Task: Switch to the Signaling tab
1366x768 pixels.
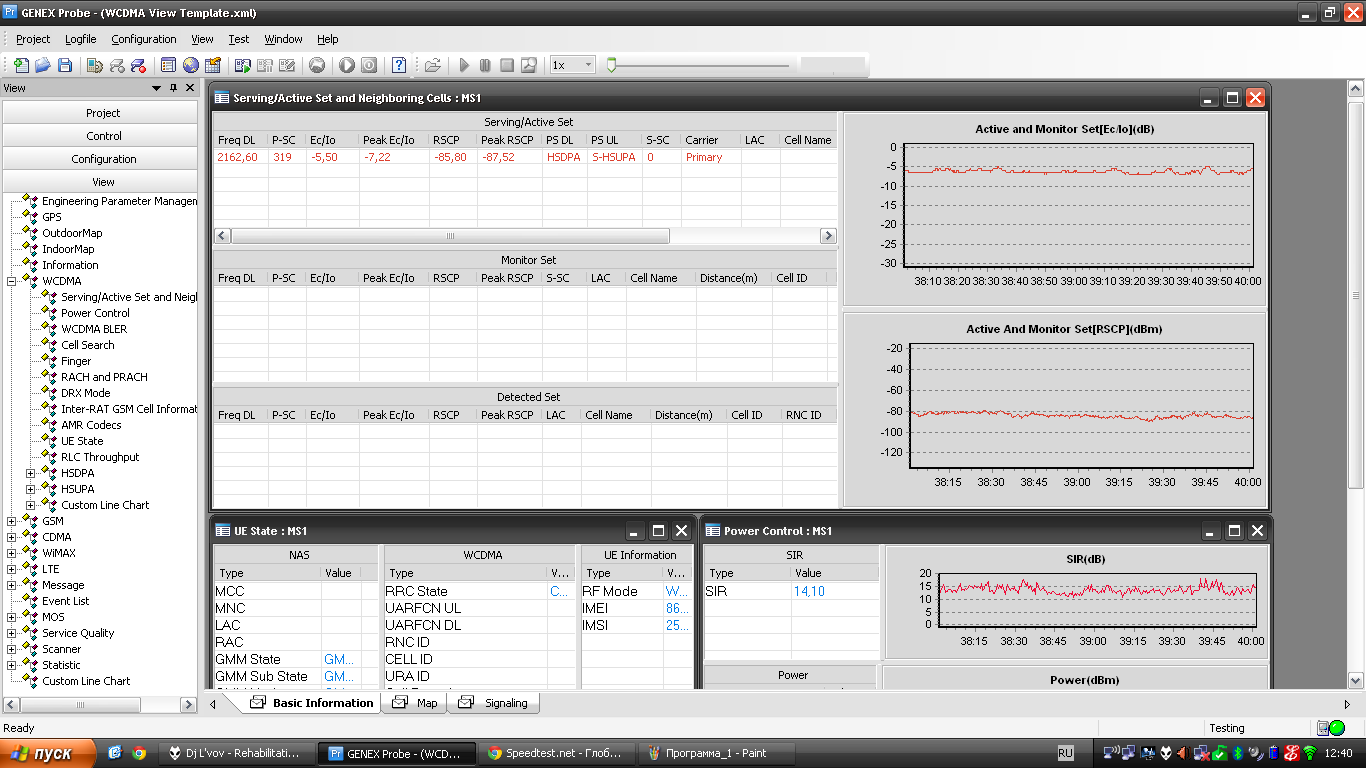Action: click(x=495, y=703)
